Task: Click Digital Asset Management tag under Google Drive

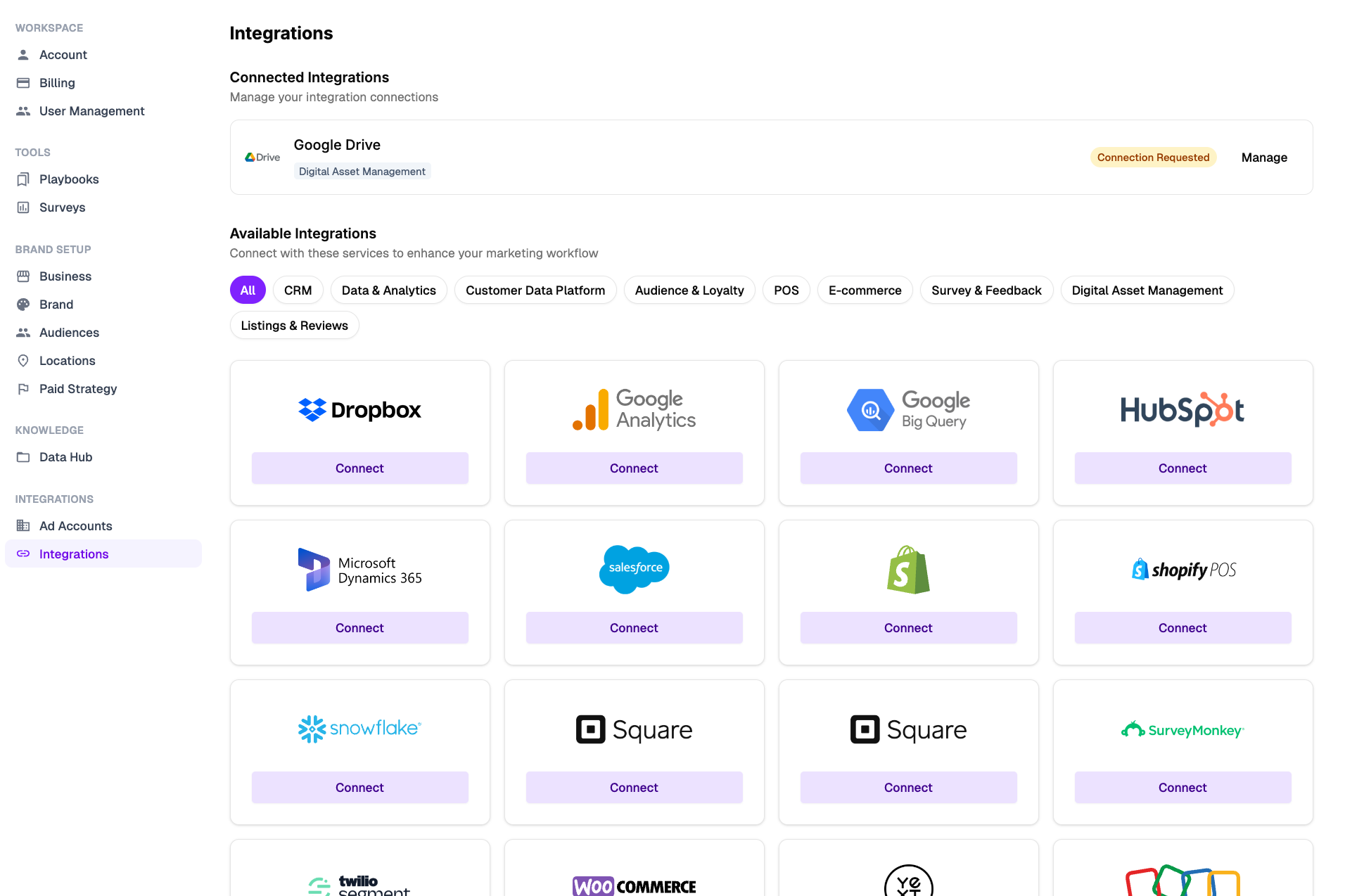Action: (x=362, y=172)
